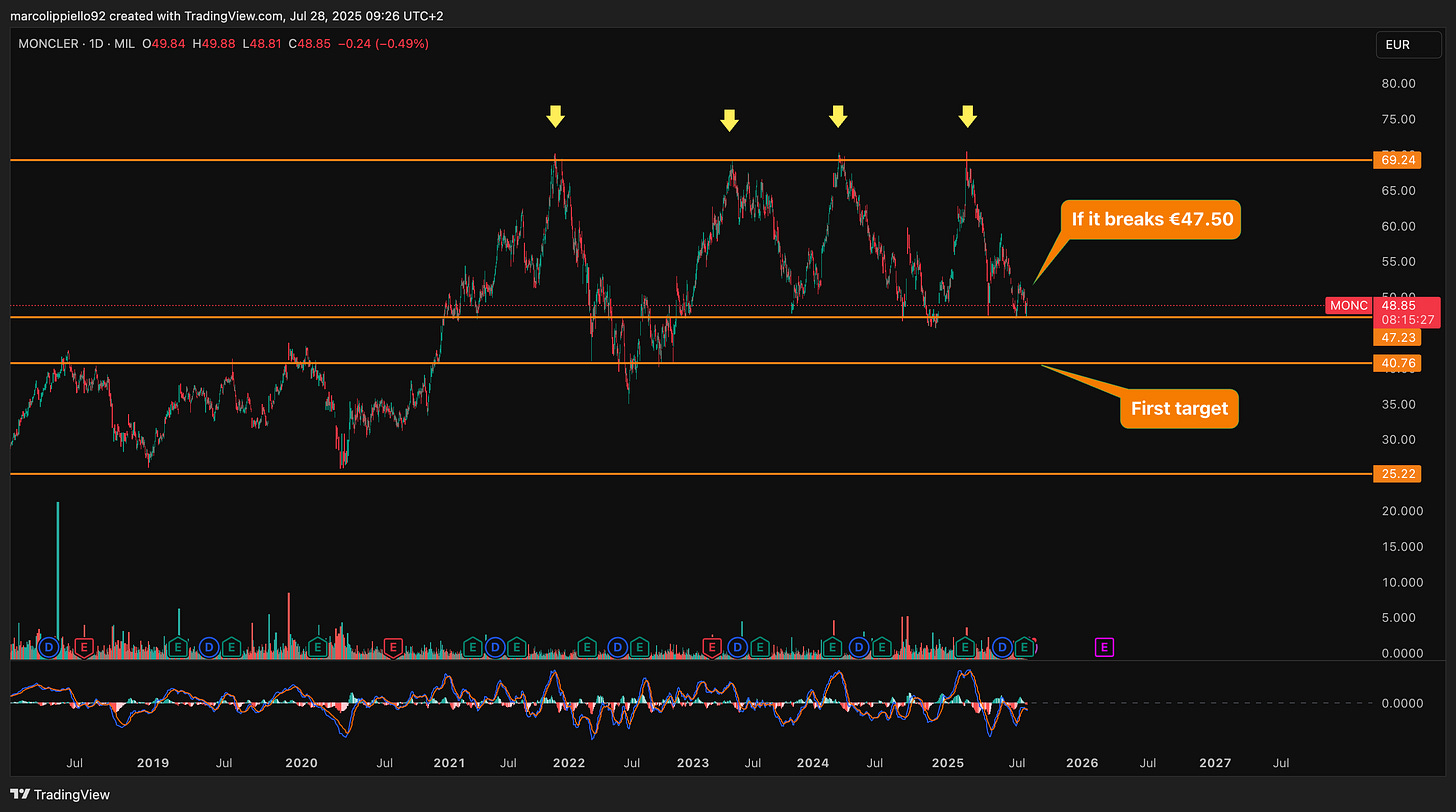This screenshot has height=812, width=1456.
Task: Click the 2026 label on time axis
Action: [1082, 762]
